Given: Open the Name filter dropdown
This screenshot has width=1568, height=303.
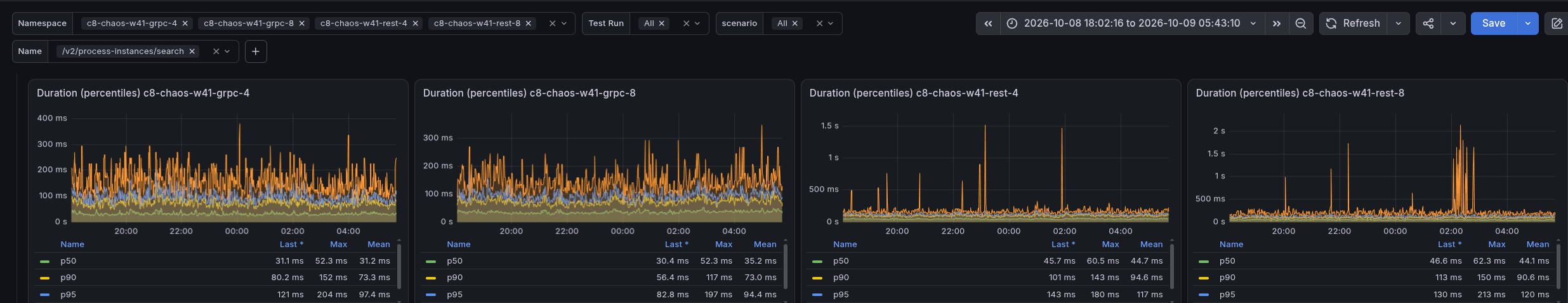Looking at the screenshot, I should coord(227,51).
